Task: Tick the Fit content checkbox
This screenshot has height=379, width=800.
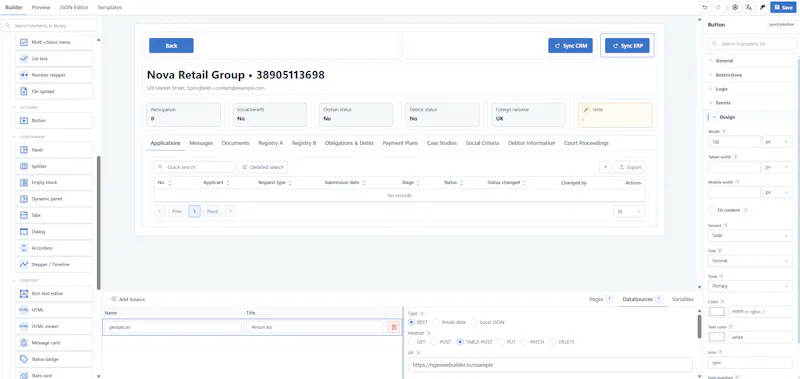Action: click(x=712, y=210)
